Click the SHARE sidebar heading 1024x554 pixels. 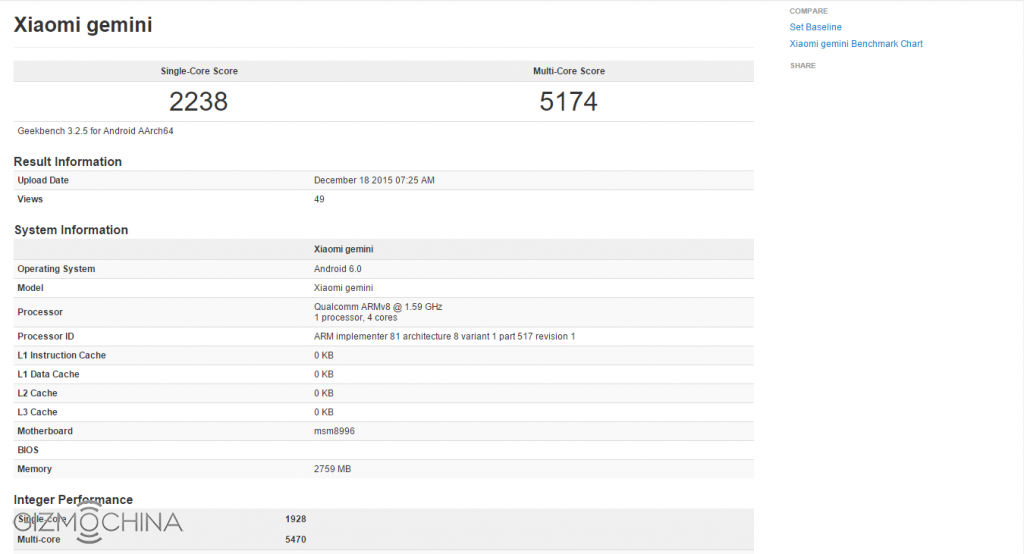(803, 66)
